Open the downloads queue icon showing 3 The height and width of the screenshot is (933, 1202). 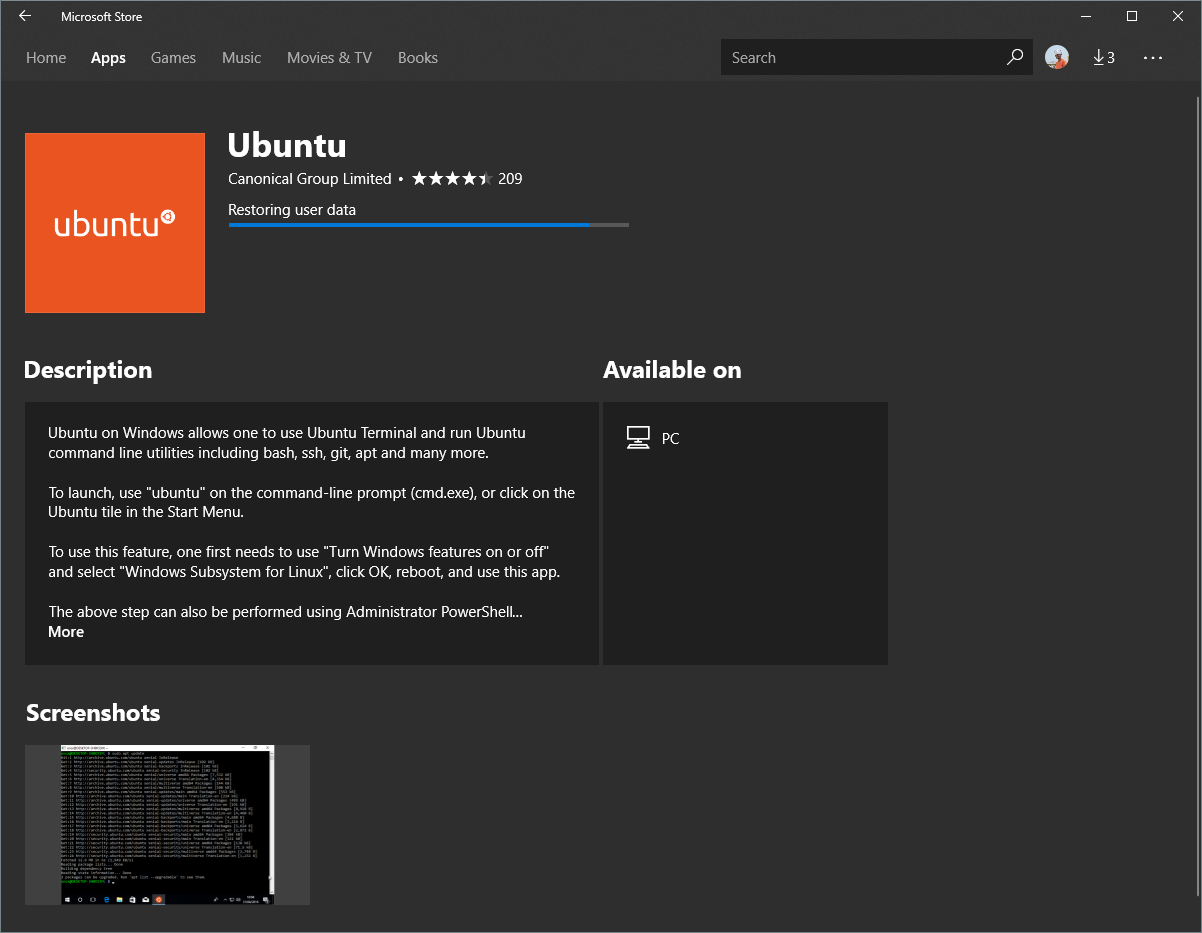[x=1104, y=57]
